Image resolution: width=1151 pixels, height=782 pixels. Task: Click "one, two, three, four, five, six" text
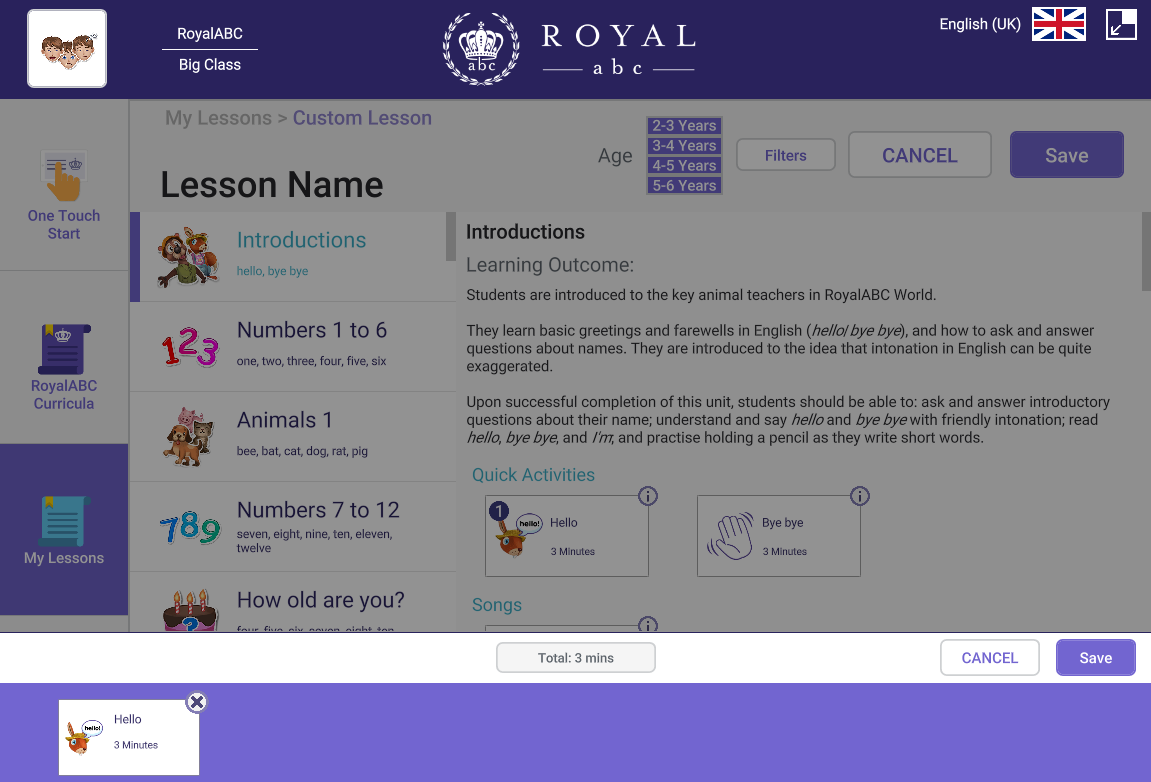[311, 361]
